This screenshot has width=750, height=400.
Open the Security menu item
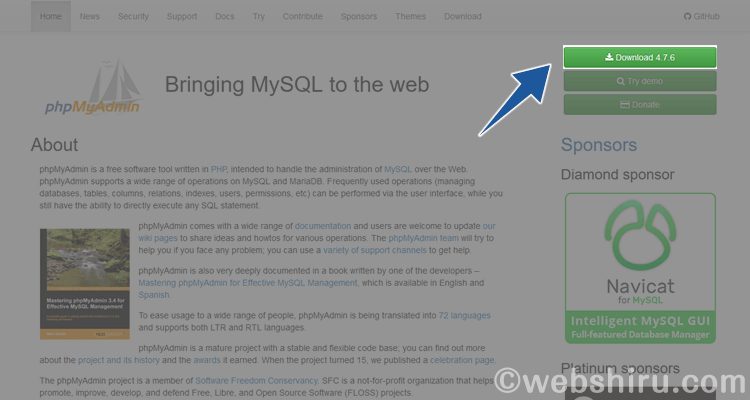pos(133,16)
